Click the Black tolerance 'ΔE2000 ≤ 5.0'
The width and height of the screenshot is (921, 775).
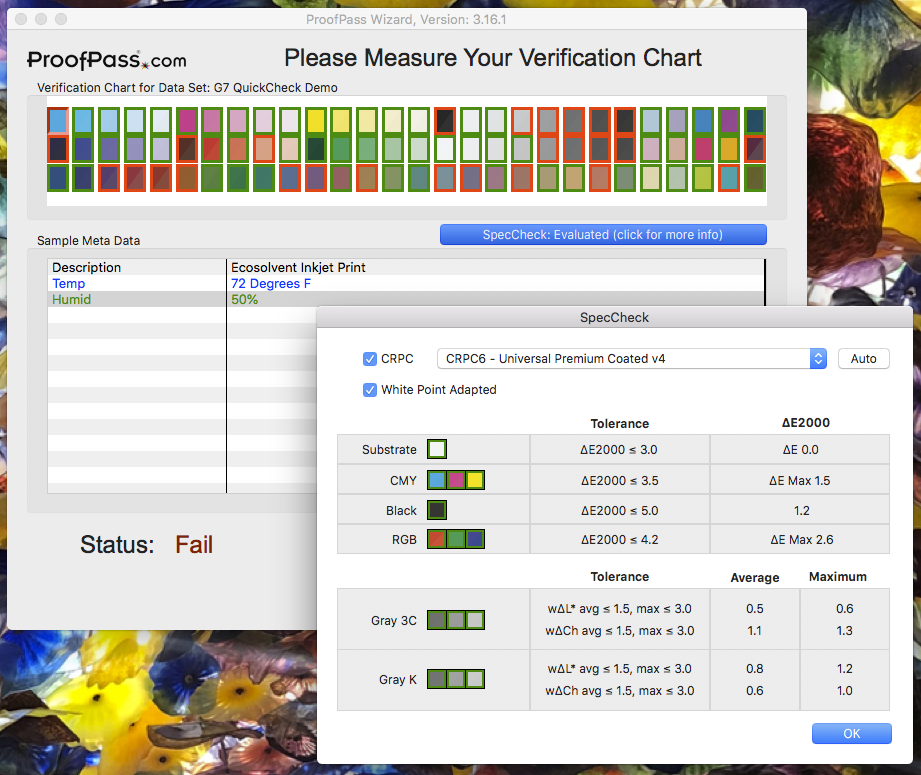tap(619, 511)
